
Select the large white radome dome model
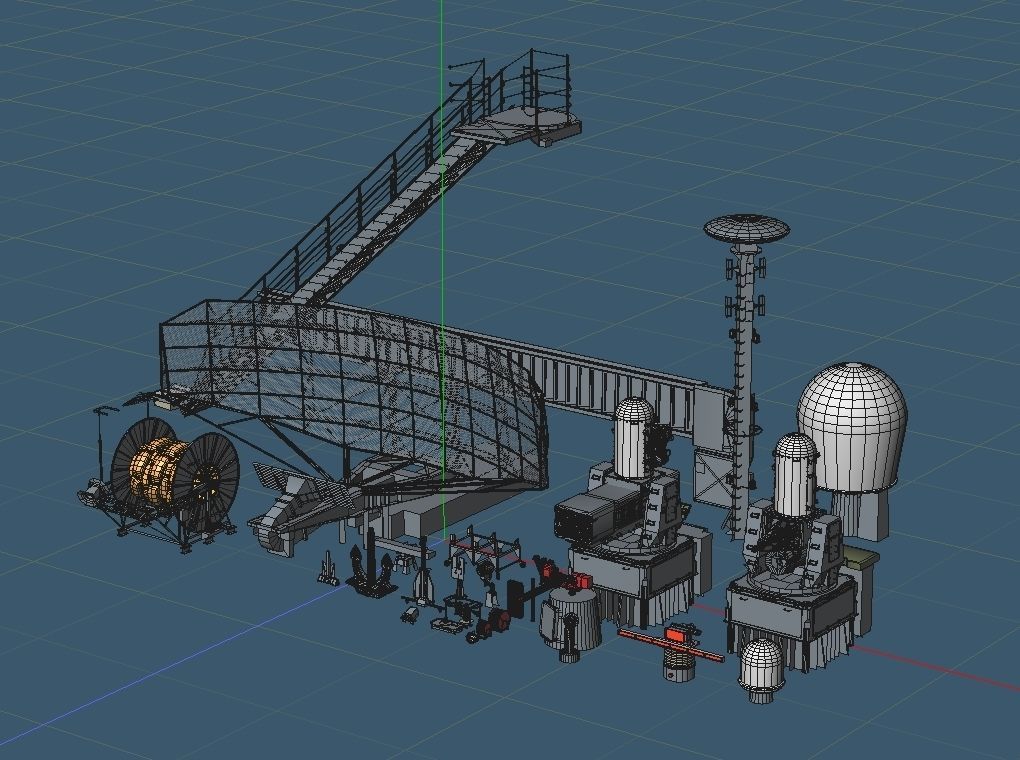click(x=852, y=427)
